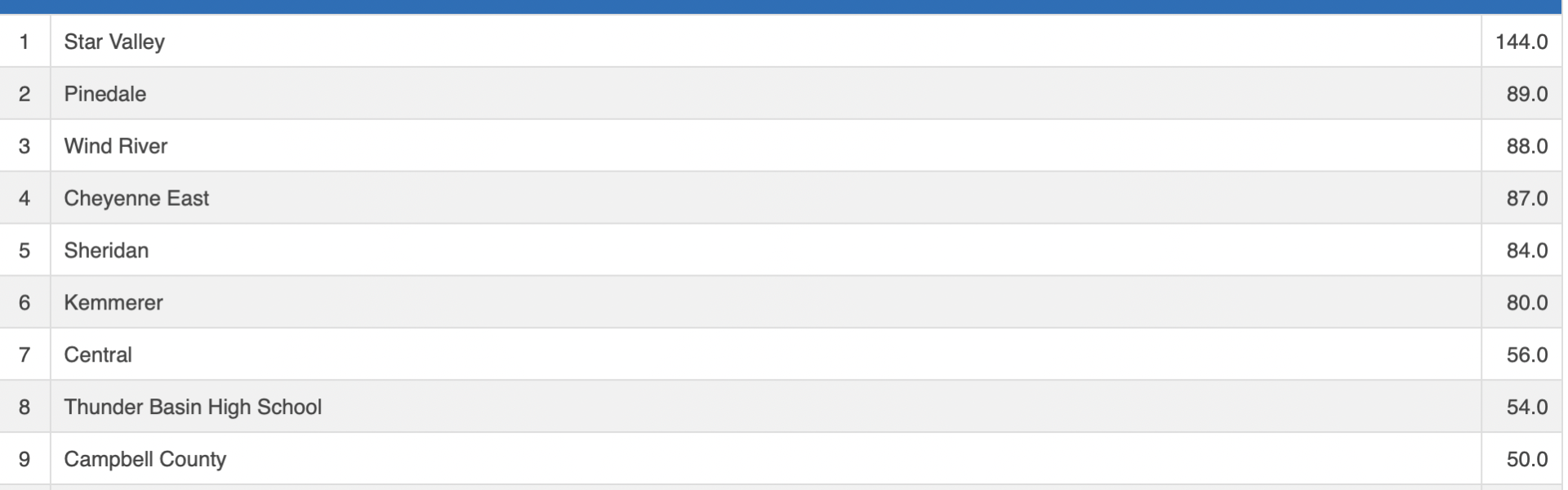Select the 87.0 score cell

[x=1526, y=198]
